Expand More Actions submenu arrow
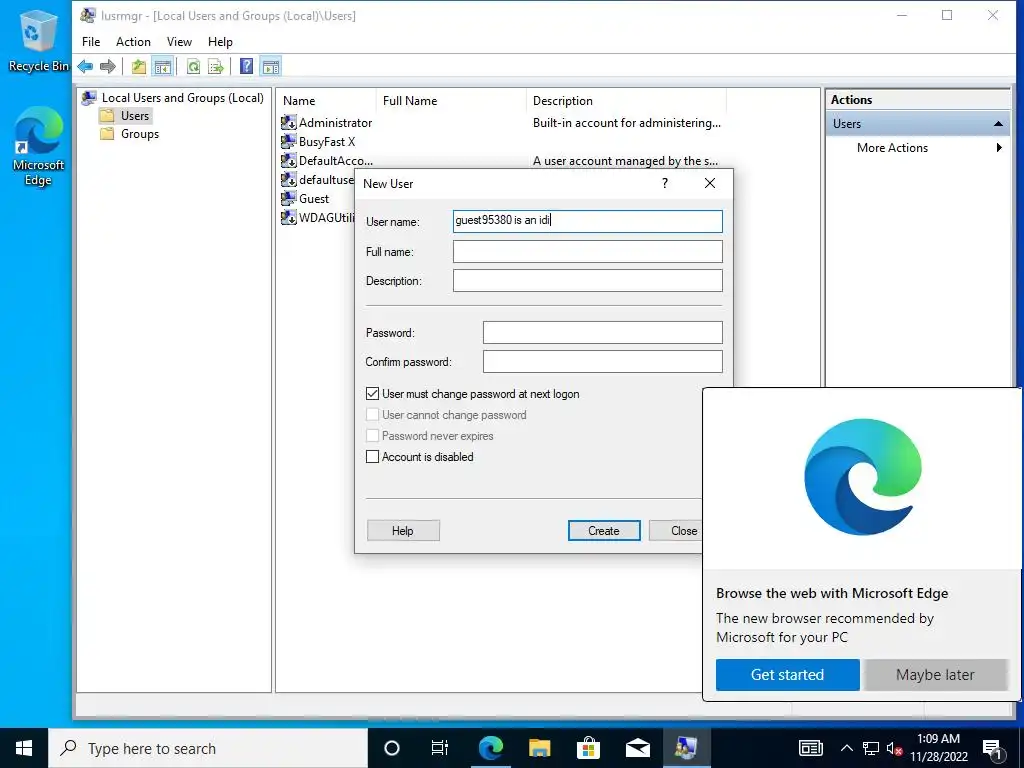The height and width of the screenshot is (768, 1024). tap(999, 148)
